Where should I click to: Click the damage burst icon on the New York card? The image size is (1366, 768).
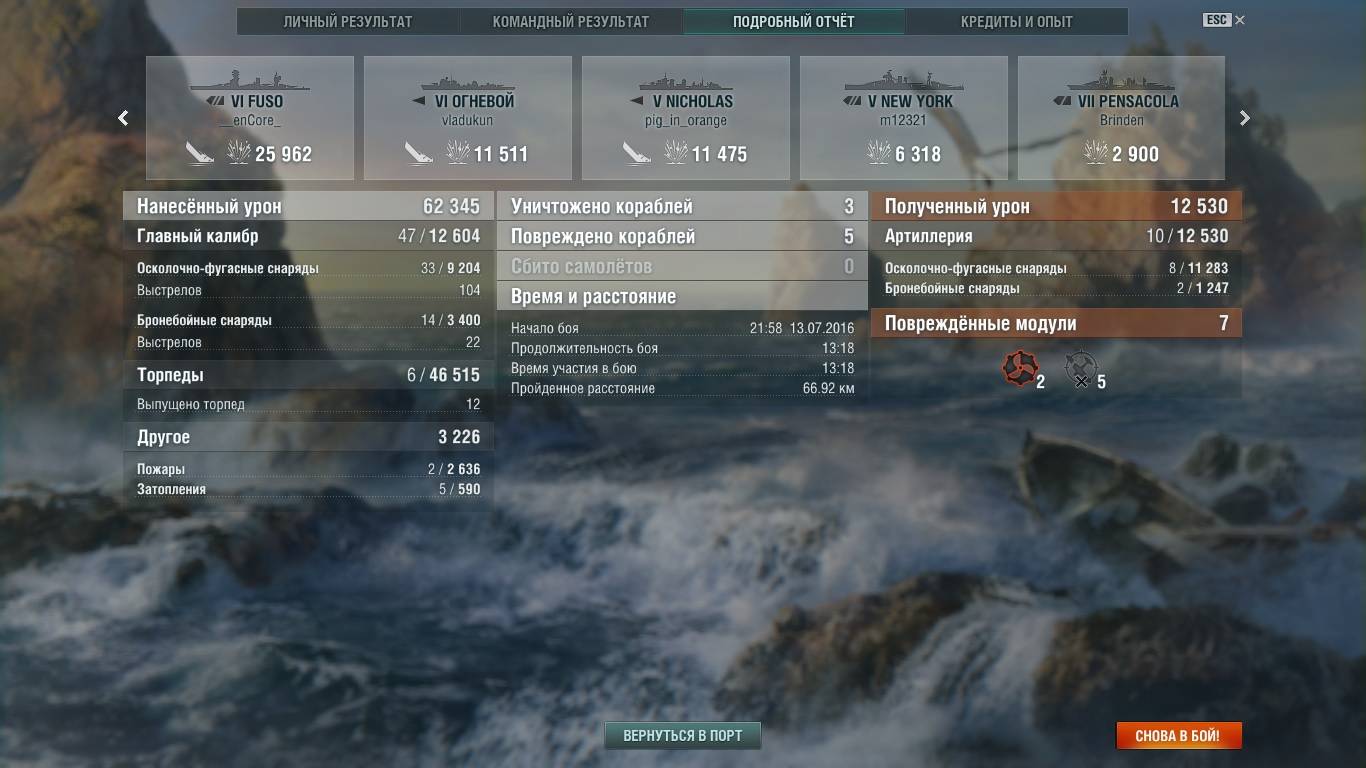(x=878, y=153)
